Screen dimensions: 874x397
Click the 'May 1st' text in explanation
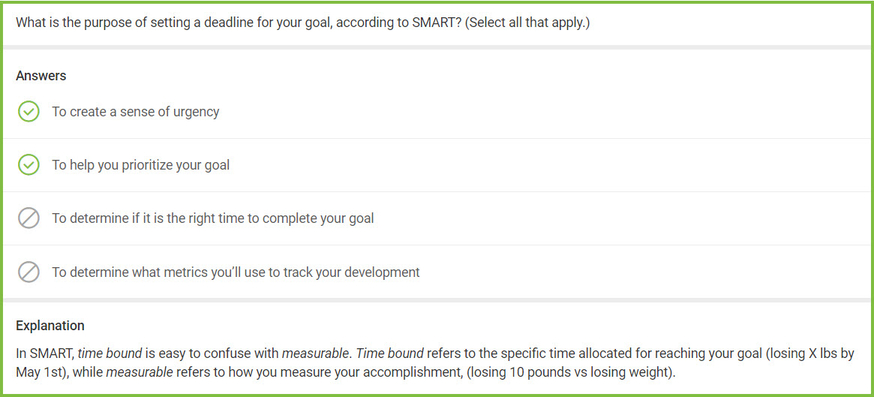pos(34,372)
